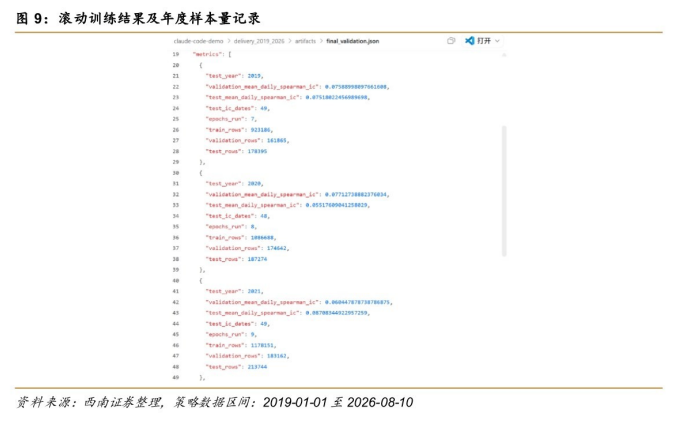Open the file with the 打开 button

[484, 41]
